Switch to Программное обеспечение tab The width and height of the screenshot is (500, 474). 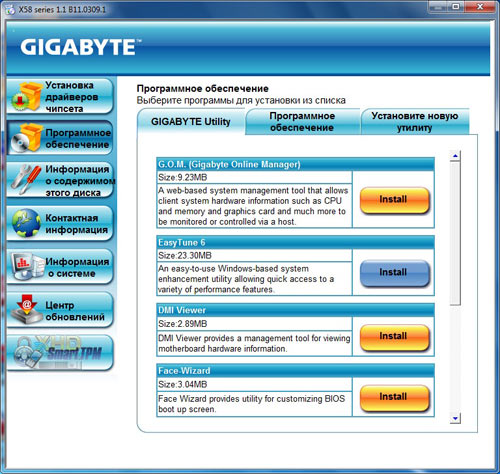[302, 122]
